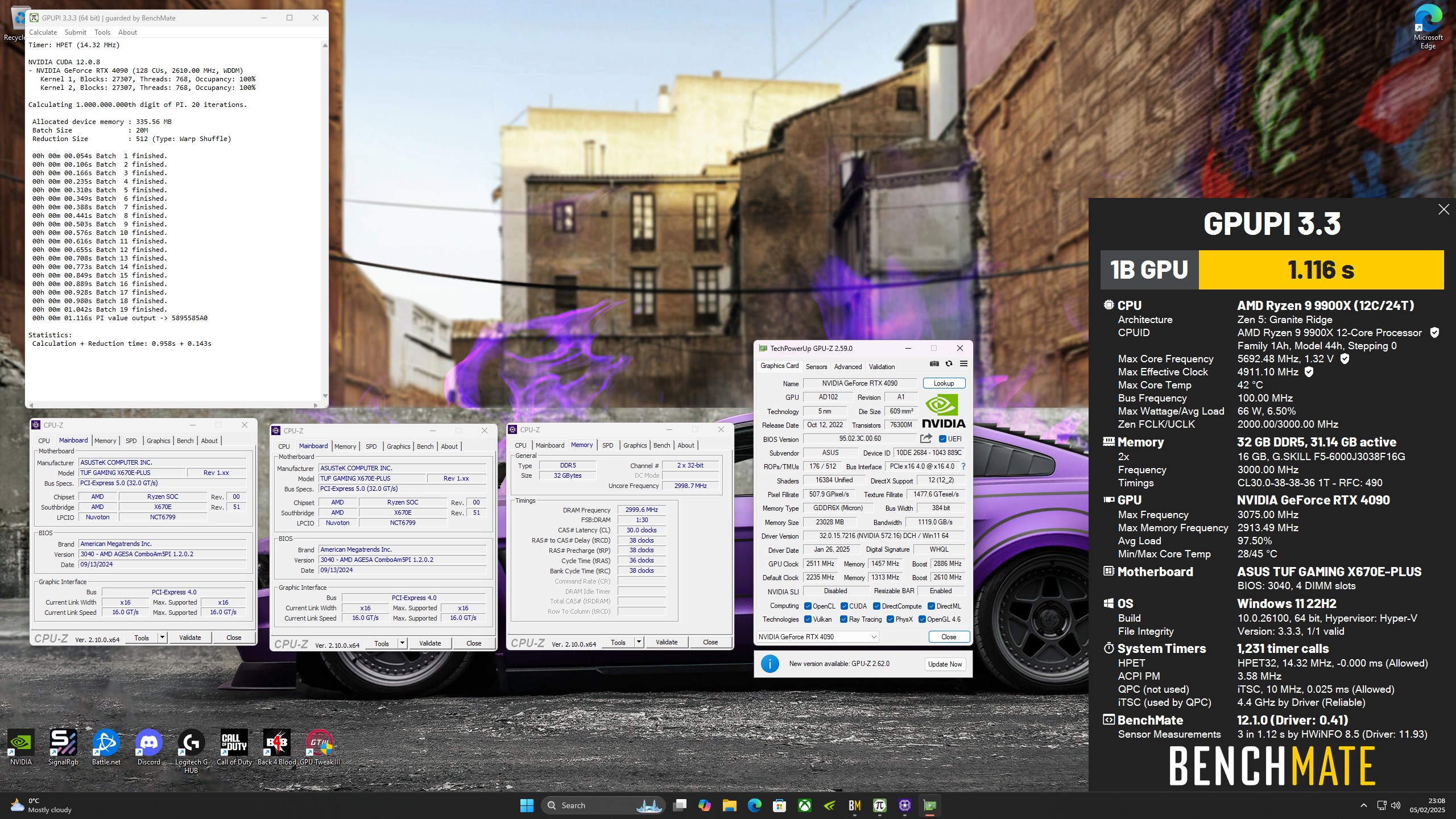Toggle the PhysX checkbox in GPU-Z

[890, 619]
